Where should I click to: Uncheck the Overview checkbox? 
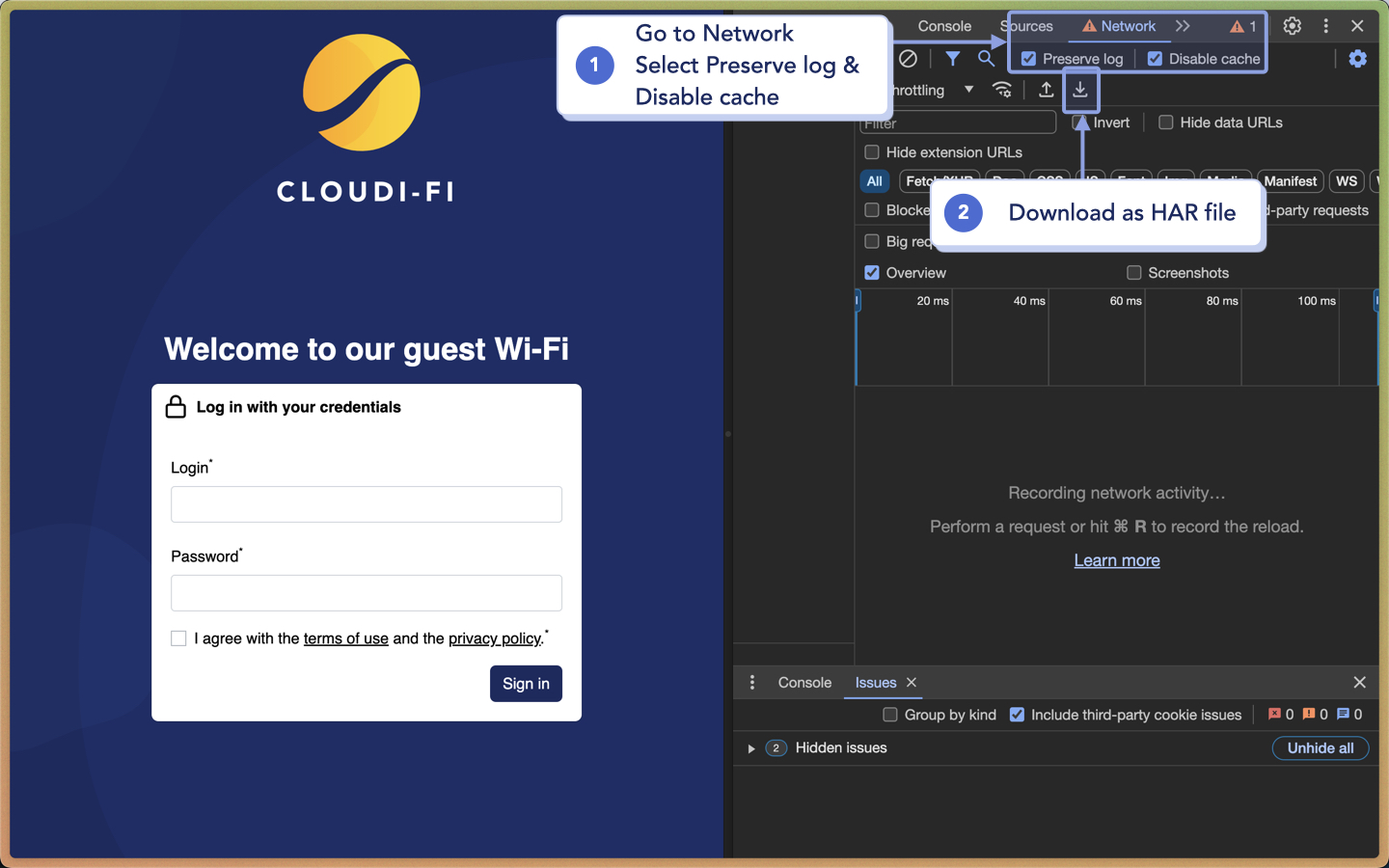[x=872, y=273]
